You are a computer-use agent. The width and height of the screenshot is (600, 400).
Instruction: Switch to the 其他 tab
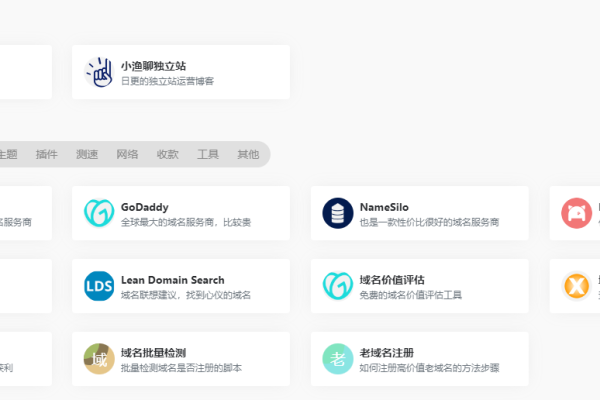[x=248, y=154]
